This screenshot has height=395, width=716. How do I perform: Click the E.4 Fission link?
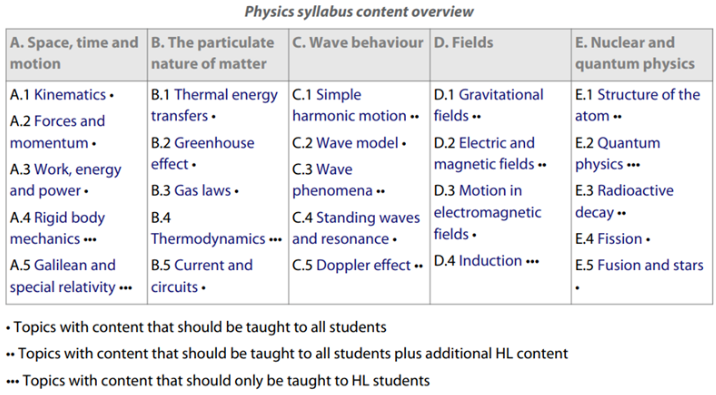620,238
